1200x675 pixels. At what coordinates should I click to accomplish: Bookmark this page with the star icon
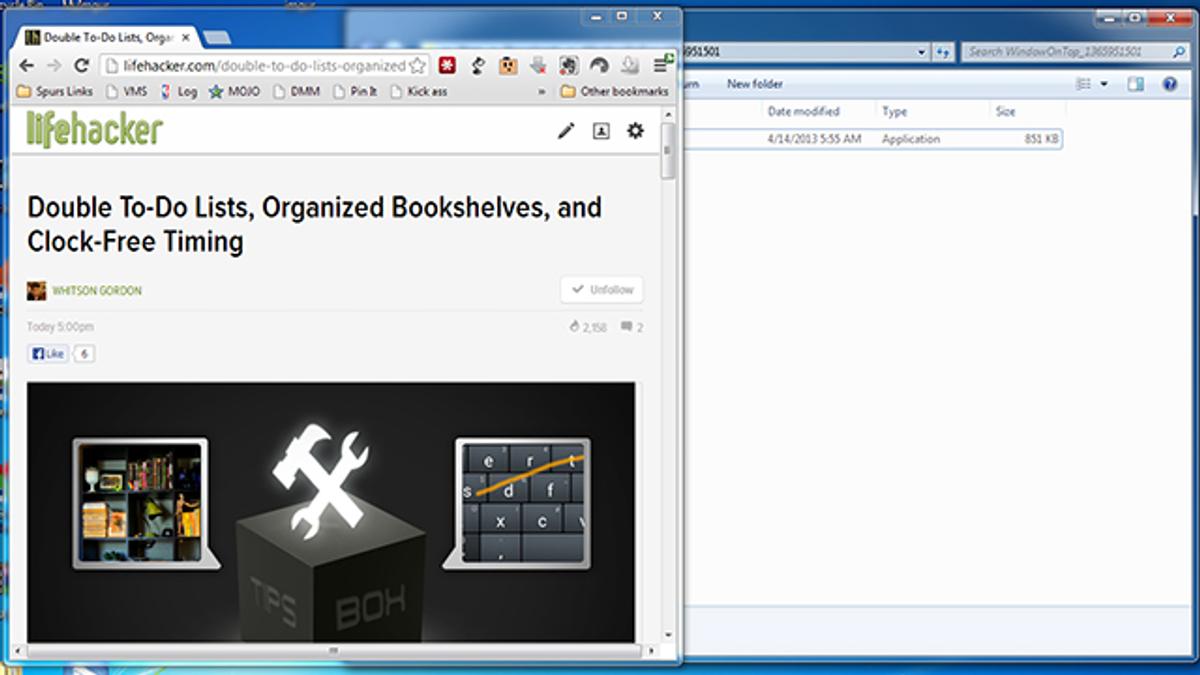(x=417, y=66)
